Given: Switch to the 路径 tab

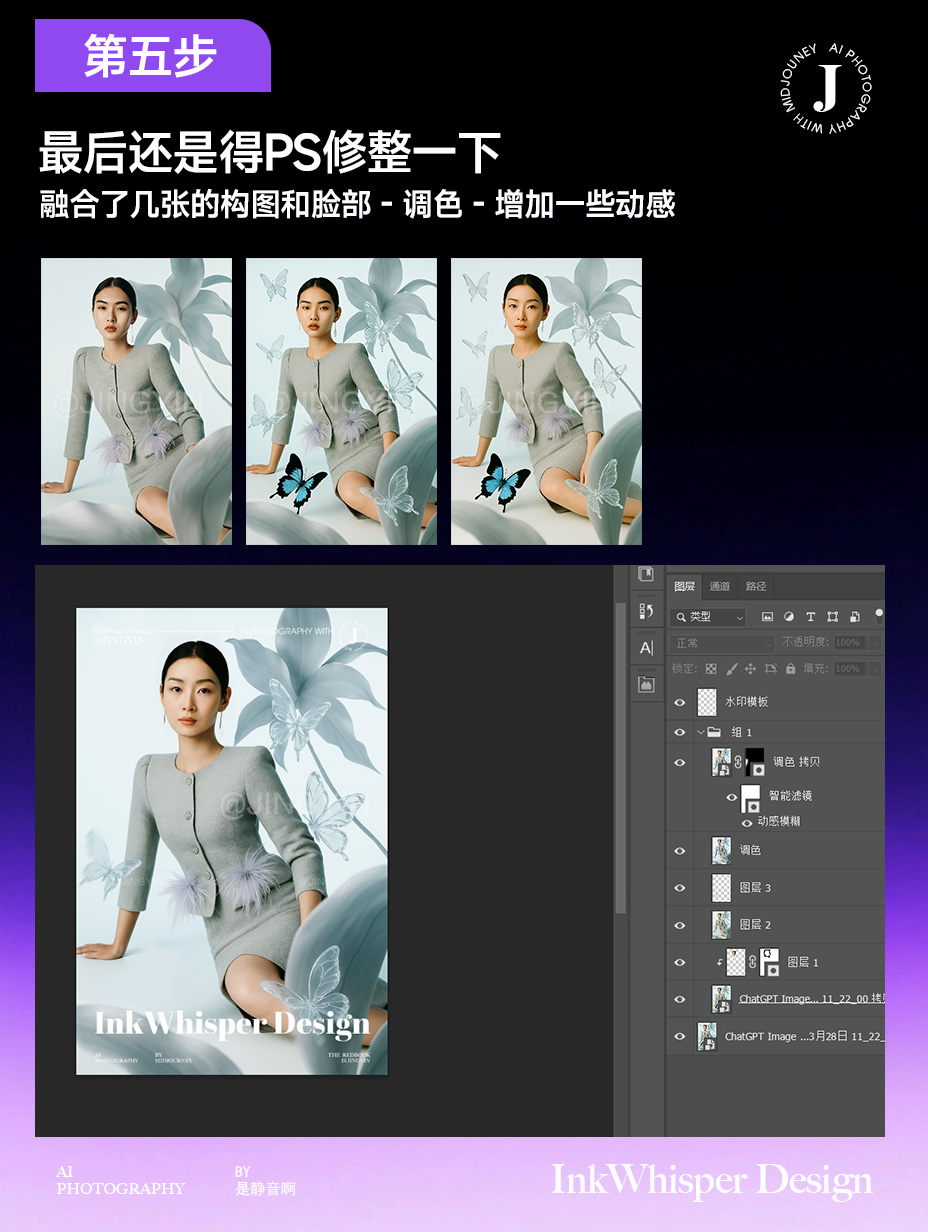Looking at the screenshot, I should tap(755, 586).
